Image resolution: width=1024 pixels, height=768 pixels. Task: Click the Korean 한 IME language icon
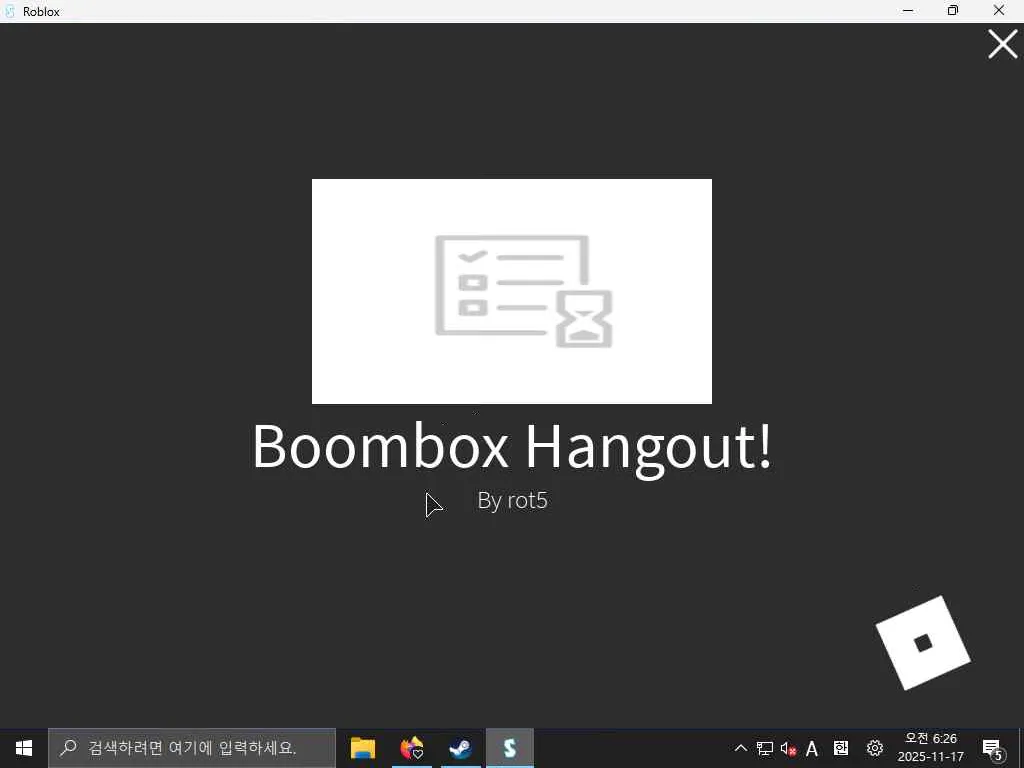pos(841,748)
